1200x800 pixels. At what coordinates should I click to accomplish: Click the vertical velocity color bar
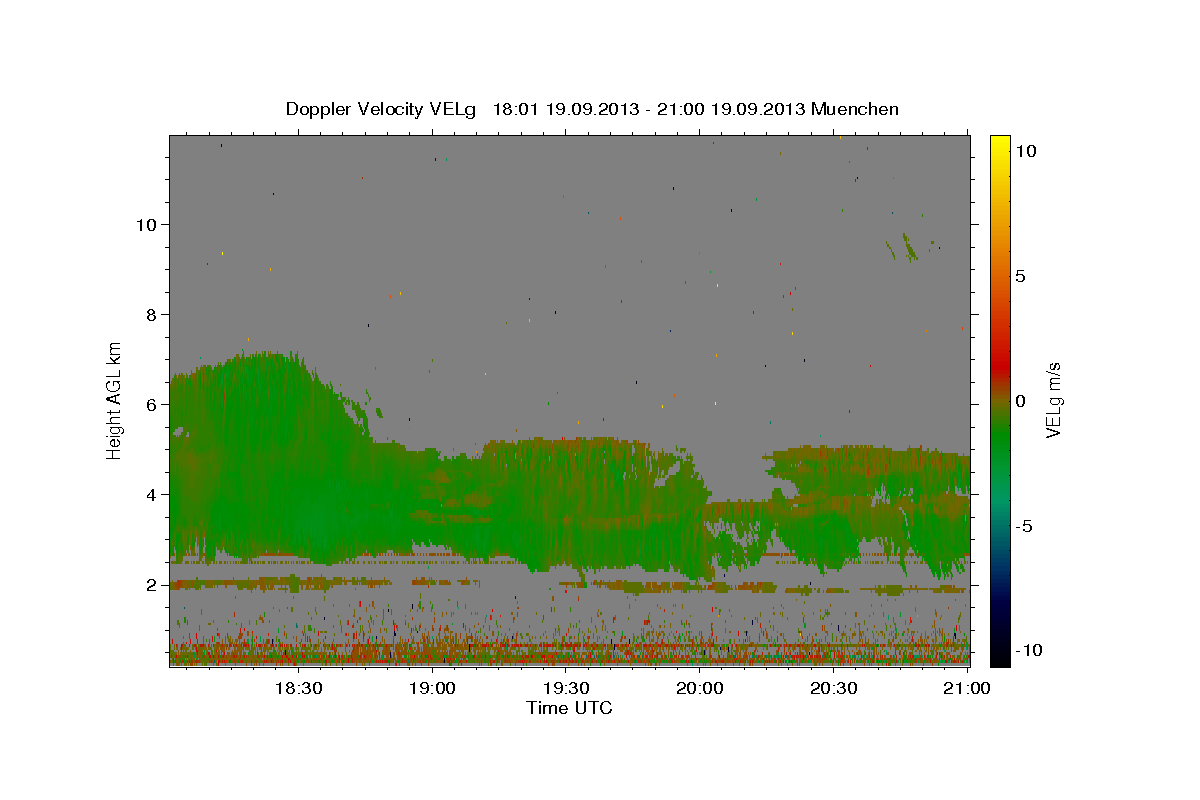point(999,401)
